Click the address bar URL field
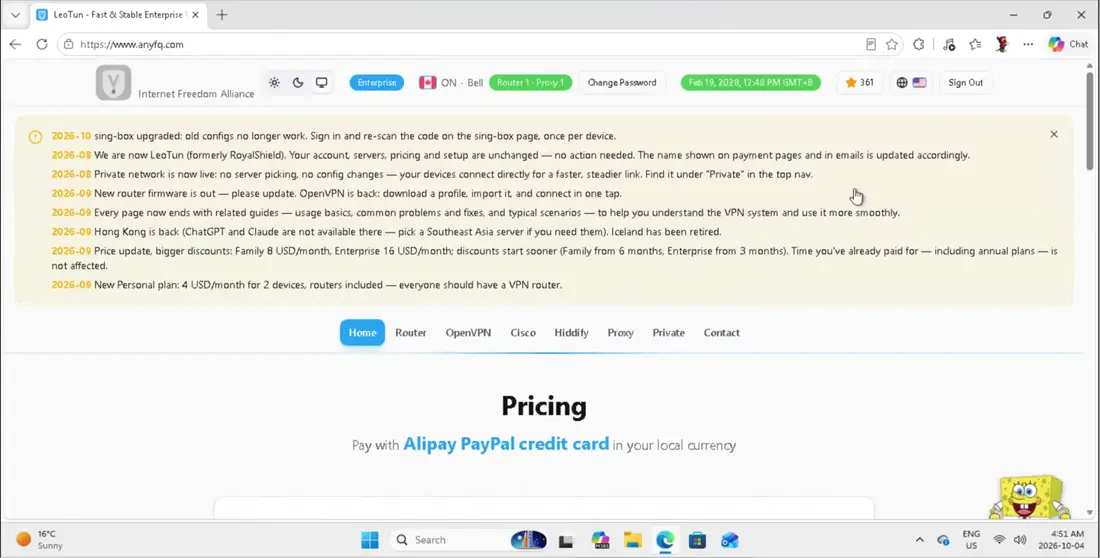 (463, 44)
